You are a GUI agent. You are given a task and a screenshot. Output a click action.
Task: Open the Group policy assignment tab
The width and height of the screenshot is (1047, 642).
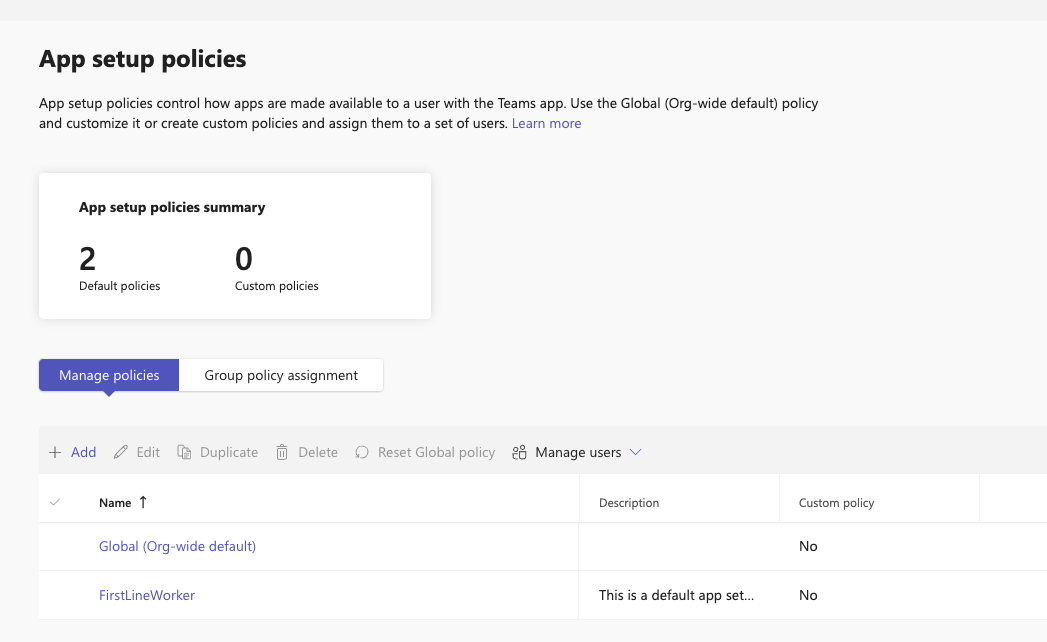[x=281, y=375]
